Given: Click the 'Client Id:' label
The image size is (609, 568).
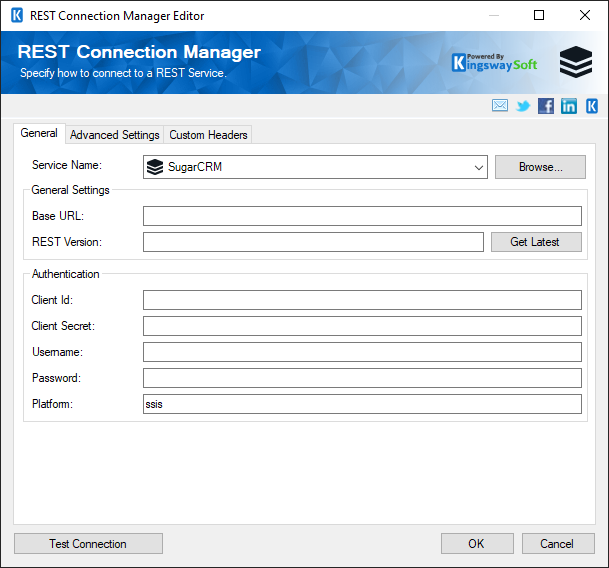Looking at the screenshot, I should pyautogui.click(x=52, y=300).
